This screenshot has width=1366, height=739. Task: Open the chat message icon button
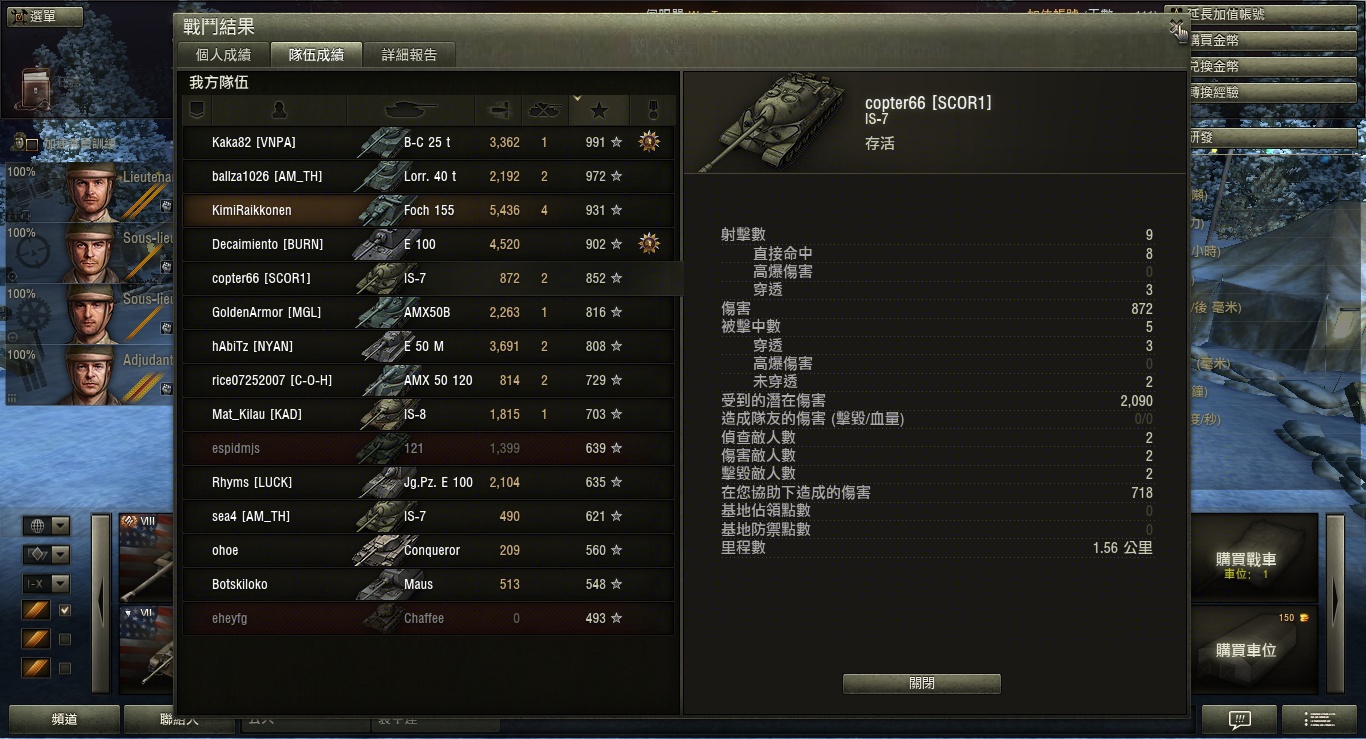(1239, 719)
